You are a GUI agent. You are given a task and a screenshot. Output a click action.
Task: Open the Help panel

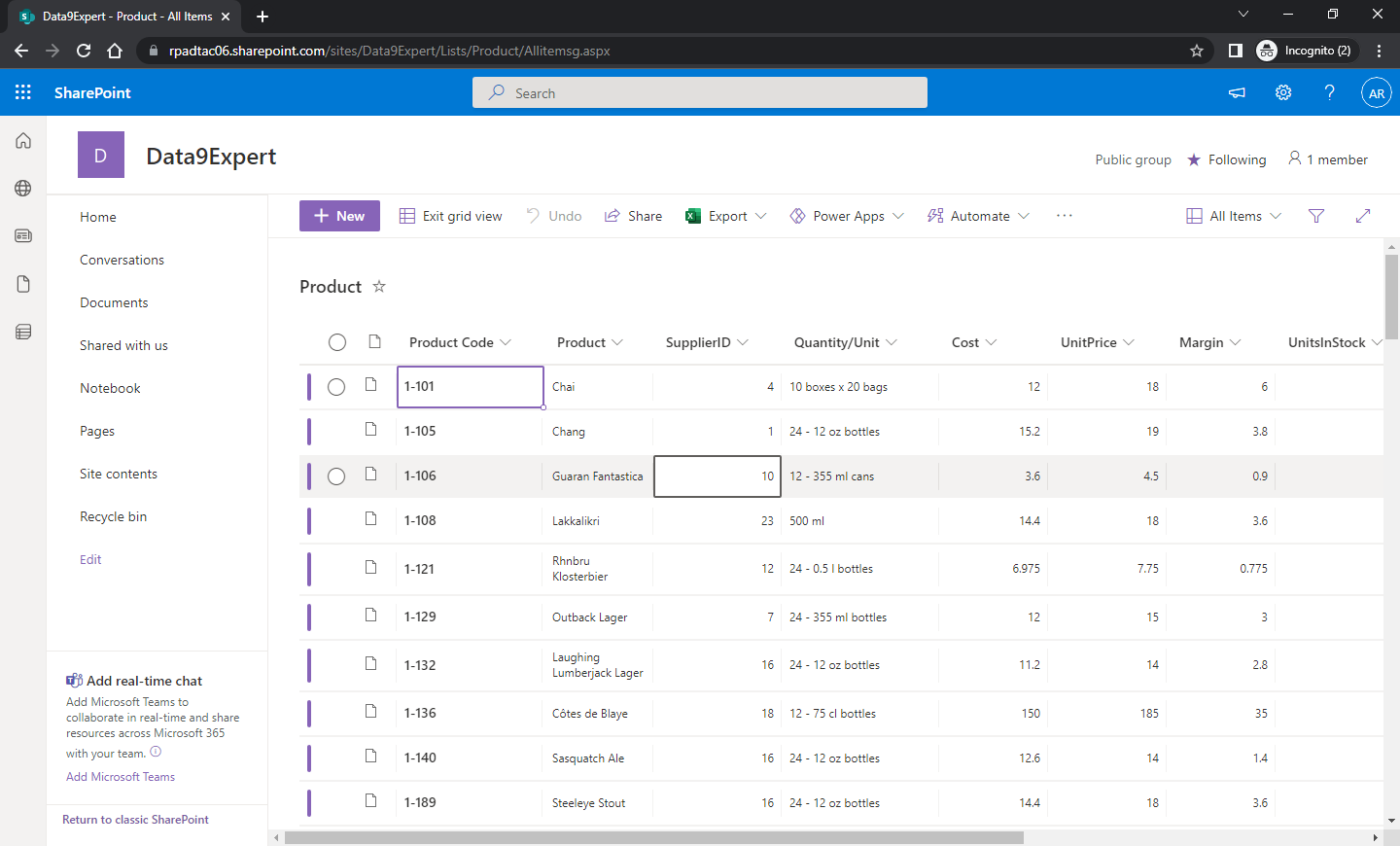[x=1329, y=92]
